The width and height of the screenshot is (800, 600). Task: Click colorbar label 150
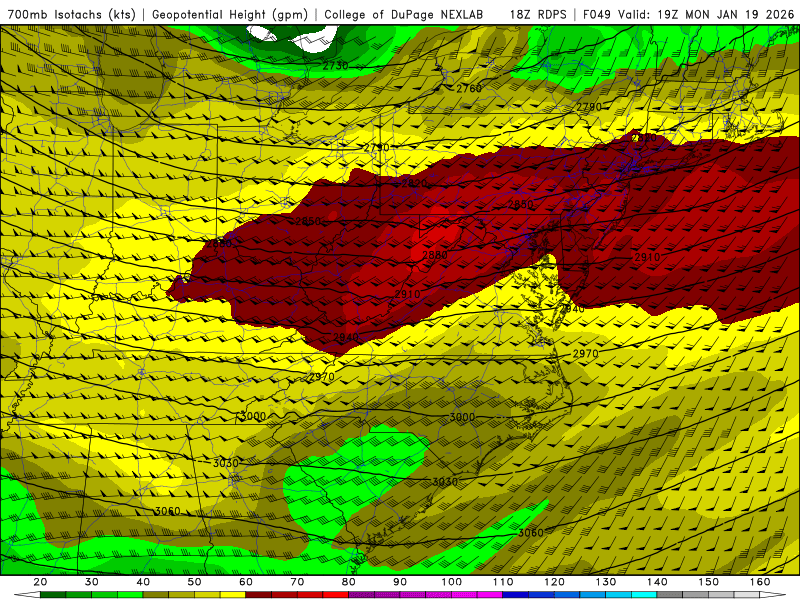pos(709,582)
